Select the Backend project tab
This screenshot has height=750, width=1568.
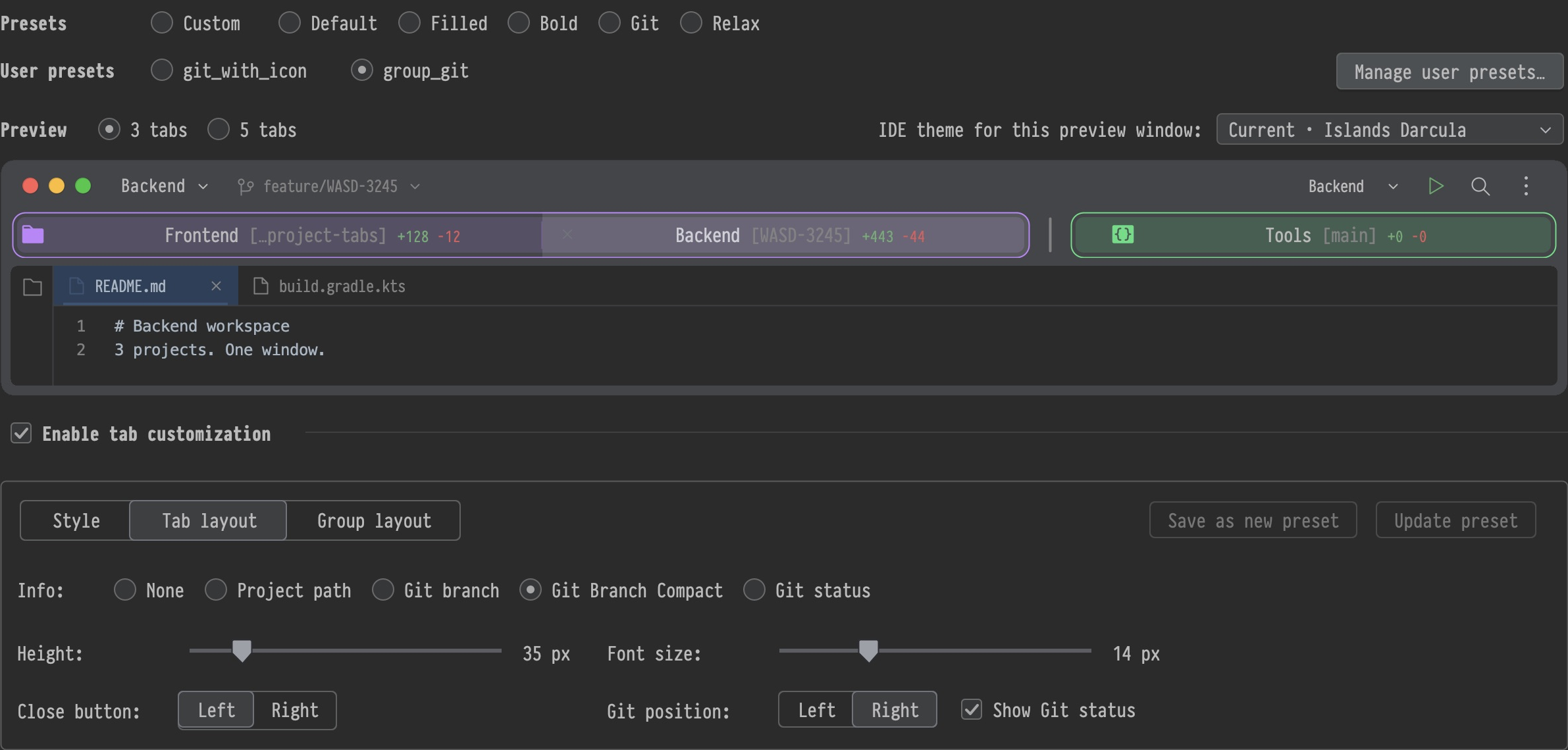point(784,235)
